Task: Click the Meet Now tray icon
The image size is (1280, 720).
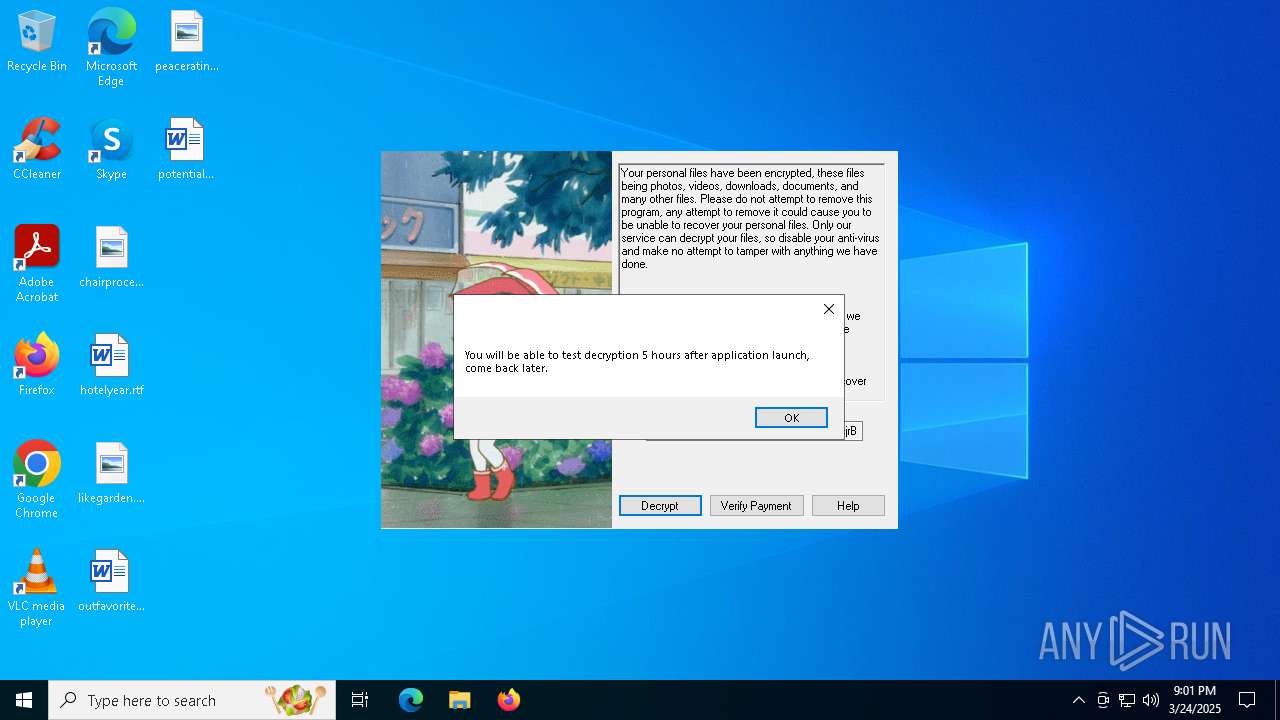Action: [1103, 700]
